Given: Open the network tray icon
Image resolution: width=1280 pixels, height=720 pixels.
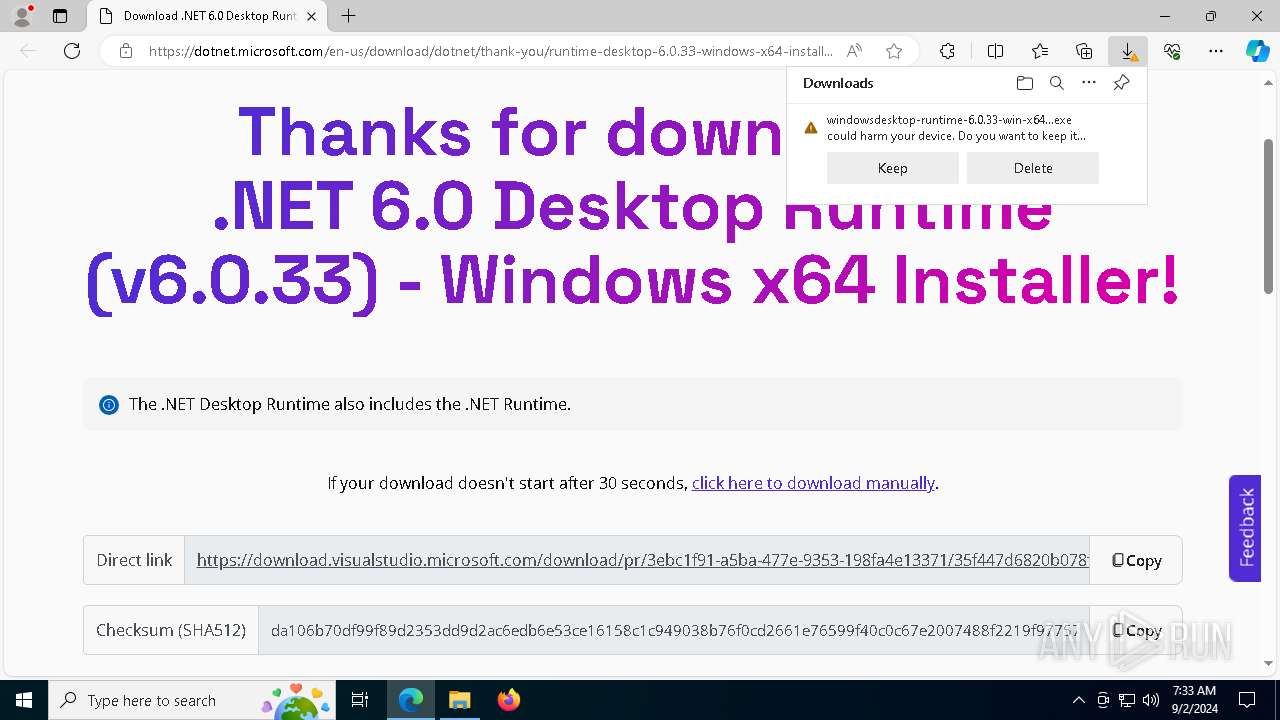Looking at the screenshot, I should click(1127, 700).
